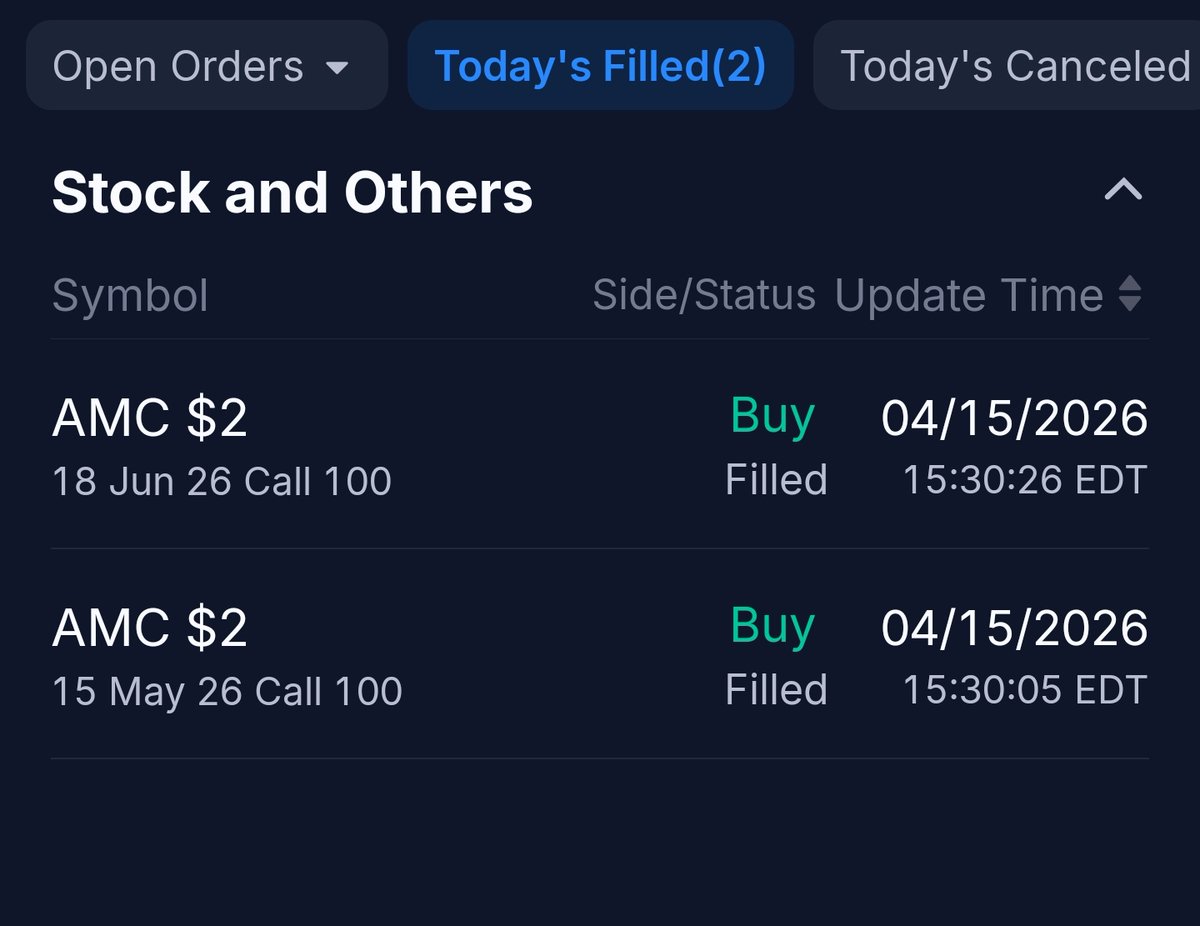Select the 18 Jun 26 Call 100 subtitle
Image resolution: width=1200 pixels, height=926 pixels.
pyautogui.click(x=221, y=482)
